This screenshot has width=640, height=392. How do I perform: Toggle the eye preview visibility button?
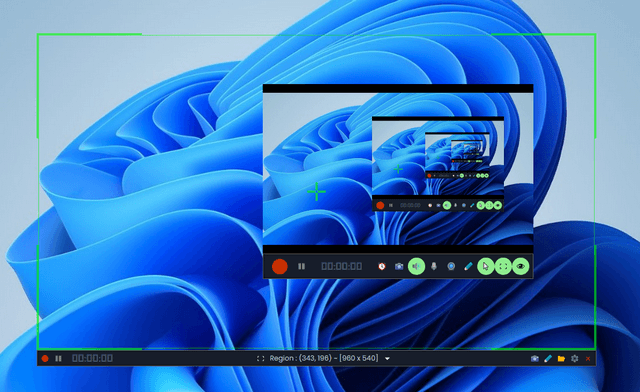point(521,266)
